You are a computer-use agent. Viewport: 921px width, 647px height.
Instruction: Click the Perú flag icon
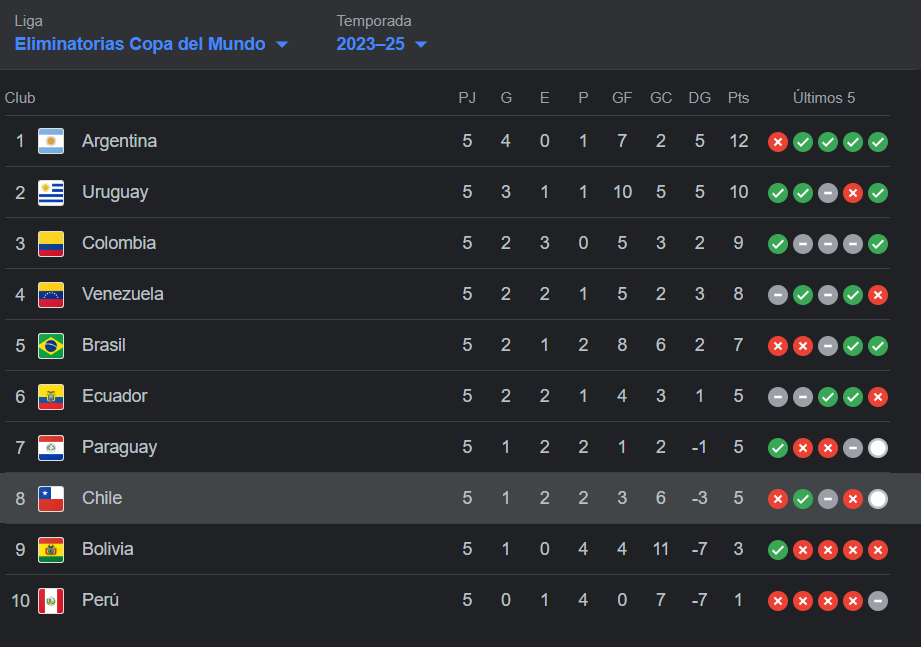[x=51, y=600]
